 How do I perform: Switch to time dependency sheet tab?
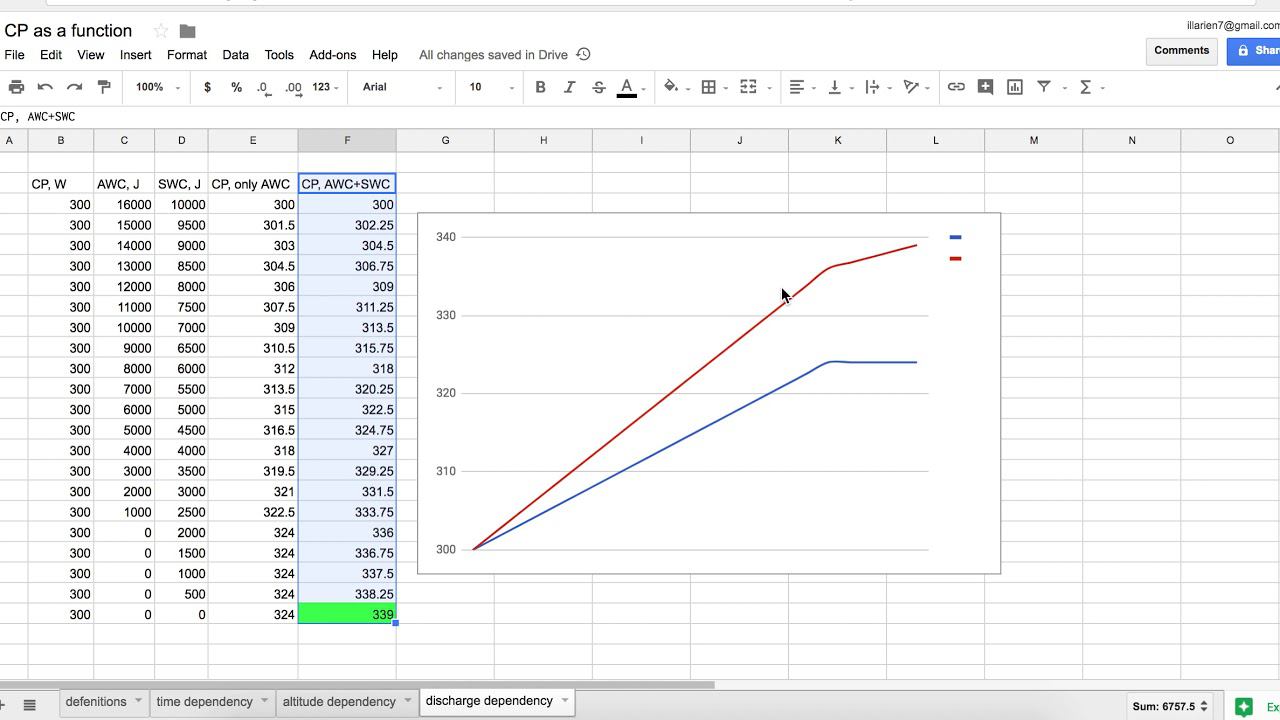(x=204, y=702)
